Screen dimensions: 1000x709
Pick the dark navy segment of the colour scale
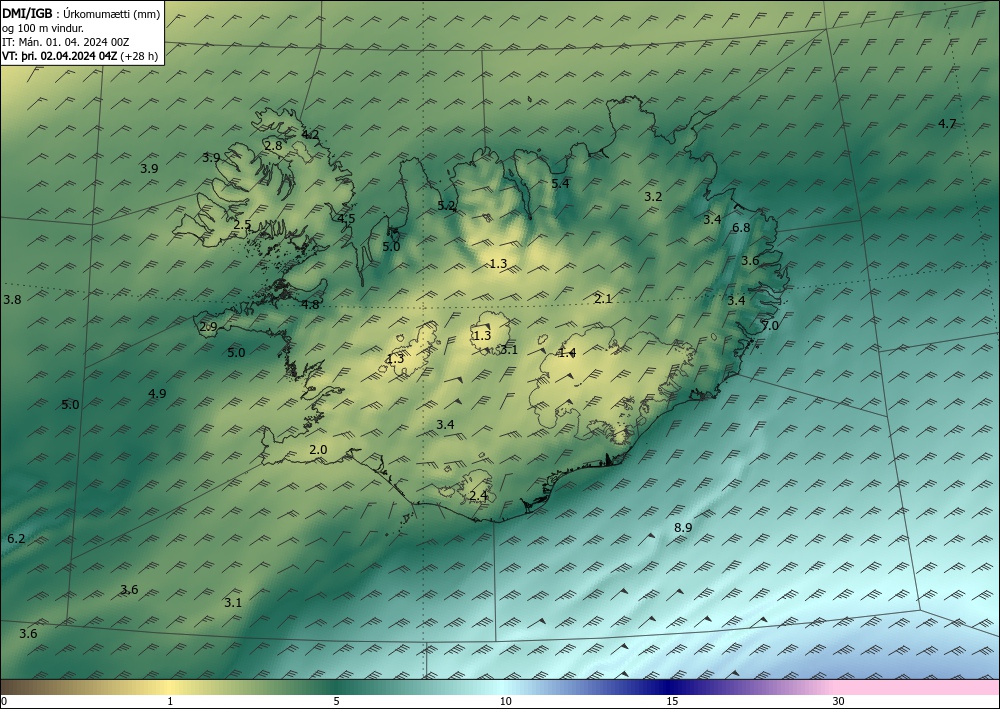coord(666,687)
